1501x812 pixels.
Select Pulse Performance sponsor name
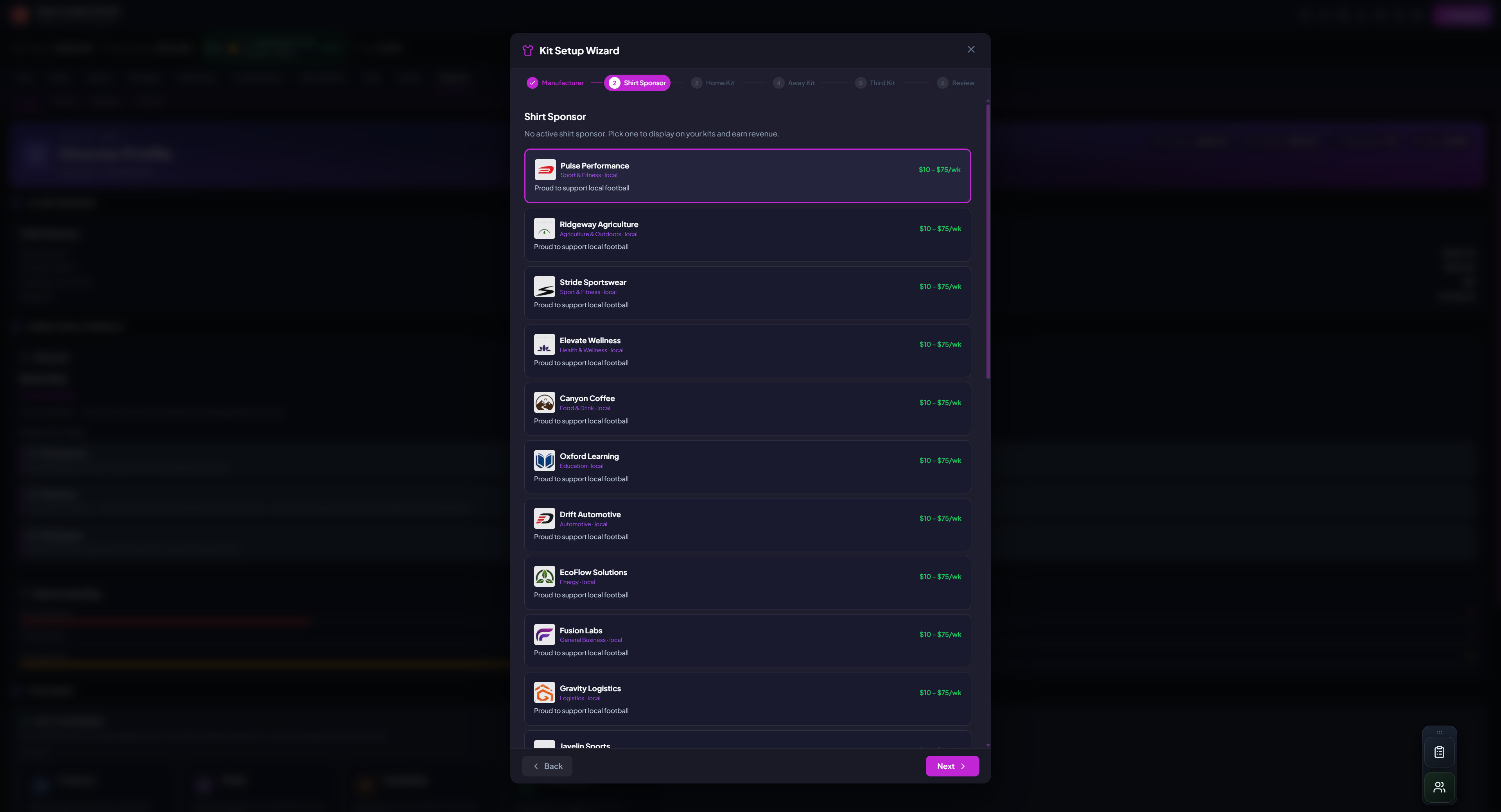point(594,165)
